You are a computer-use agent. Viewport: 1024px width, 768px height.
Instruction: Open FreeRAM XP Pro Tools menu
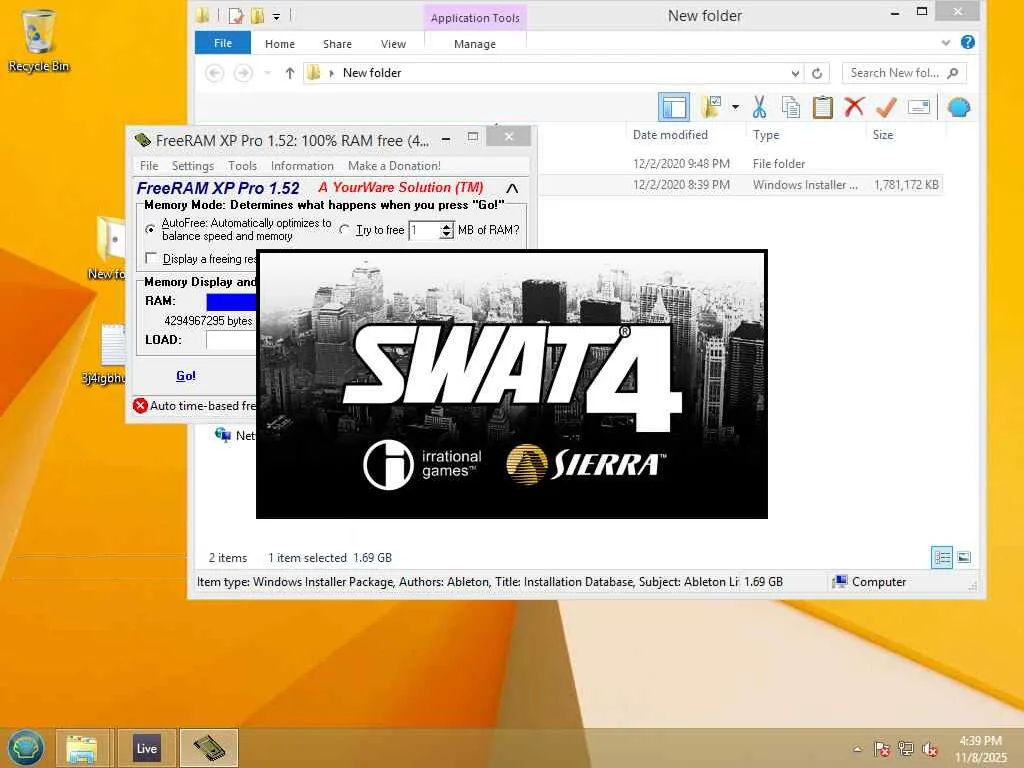[x=242, y=166]
